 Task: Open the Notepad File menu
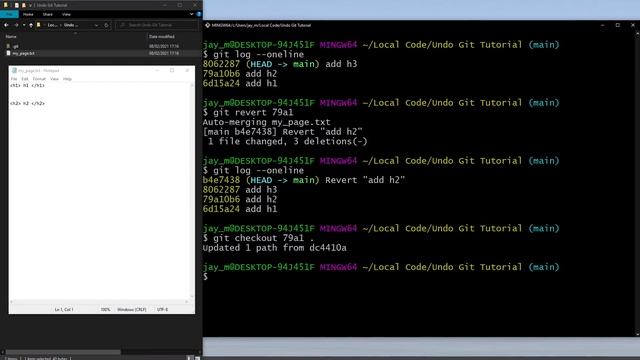point(14,79)
